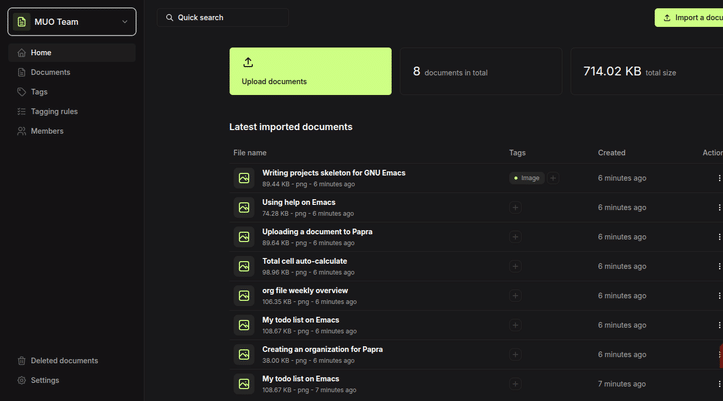Open Documents in the sidebar
Image resolution: width=723 pixels, height=401 pixels.
point(72,72)
